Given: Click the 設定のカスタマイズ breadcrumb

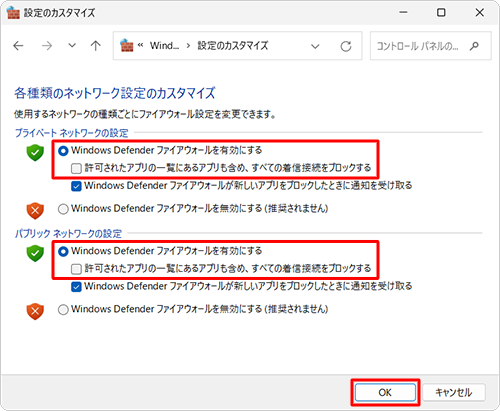Looking at the screenshot, I should (x=233, y=45).
